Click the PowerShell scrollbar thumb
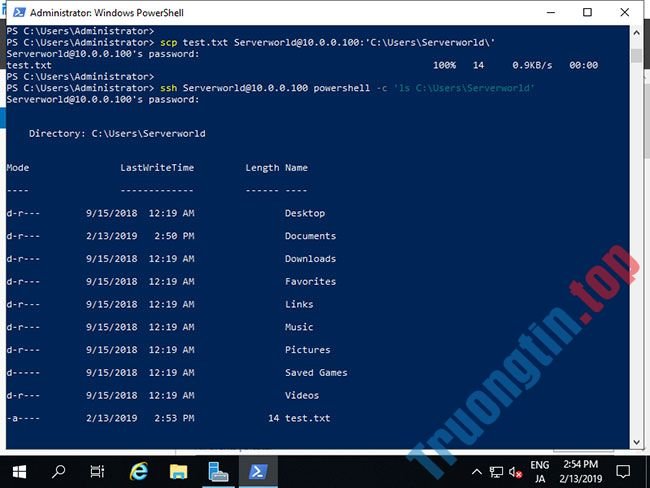This screenshot has width=650, height=488. [636, 56]
